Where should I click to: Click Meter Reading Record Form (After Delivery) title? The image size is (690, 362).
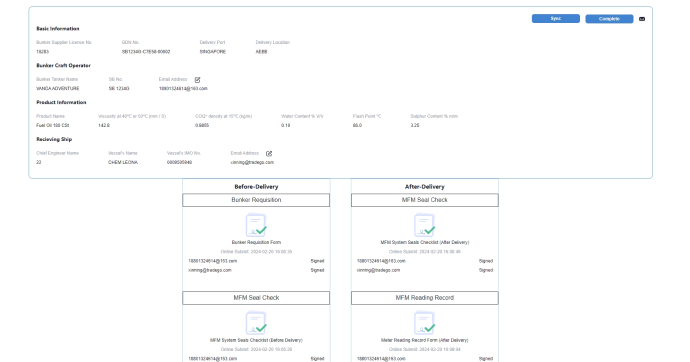click(425, 340)
